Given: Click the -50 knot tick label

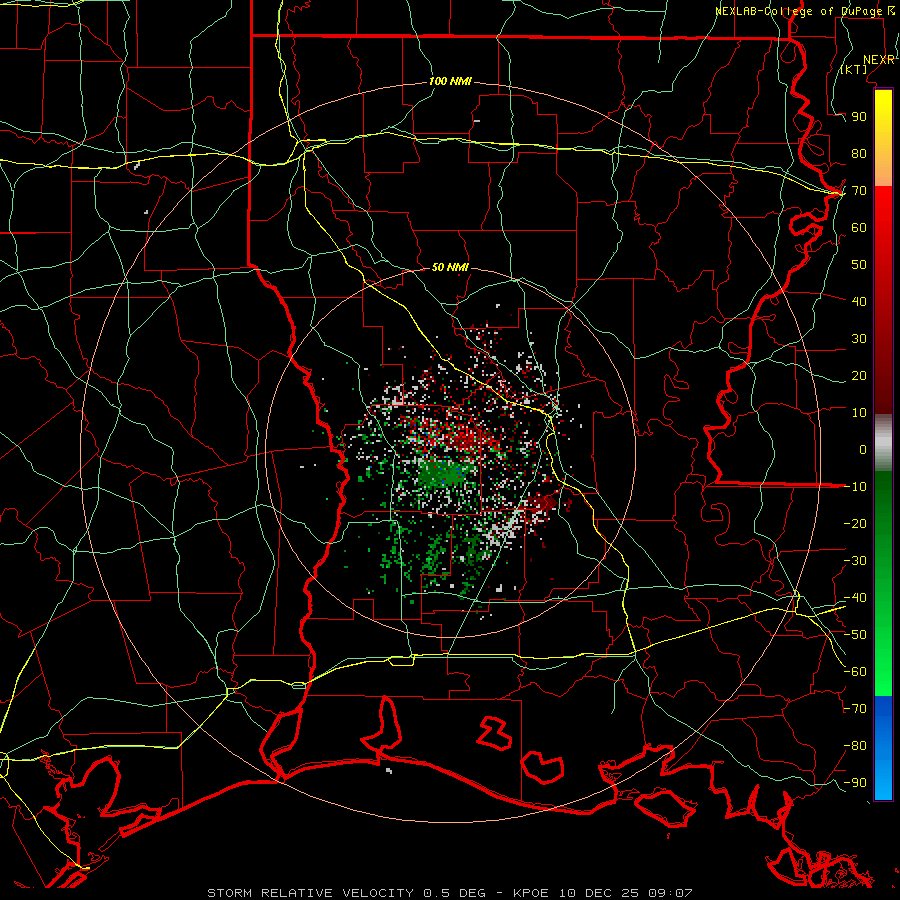Looking at the screenshot, I should pos(855,635).
